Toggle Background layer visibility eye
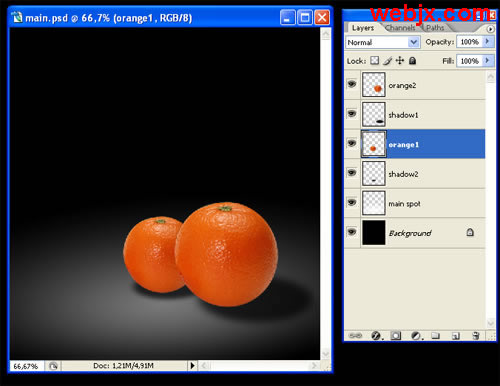Screen dimensions: 500x386 pos(352,232)
